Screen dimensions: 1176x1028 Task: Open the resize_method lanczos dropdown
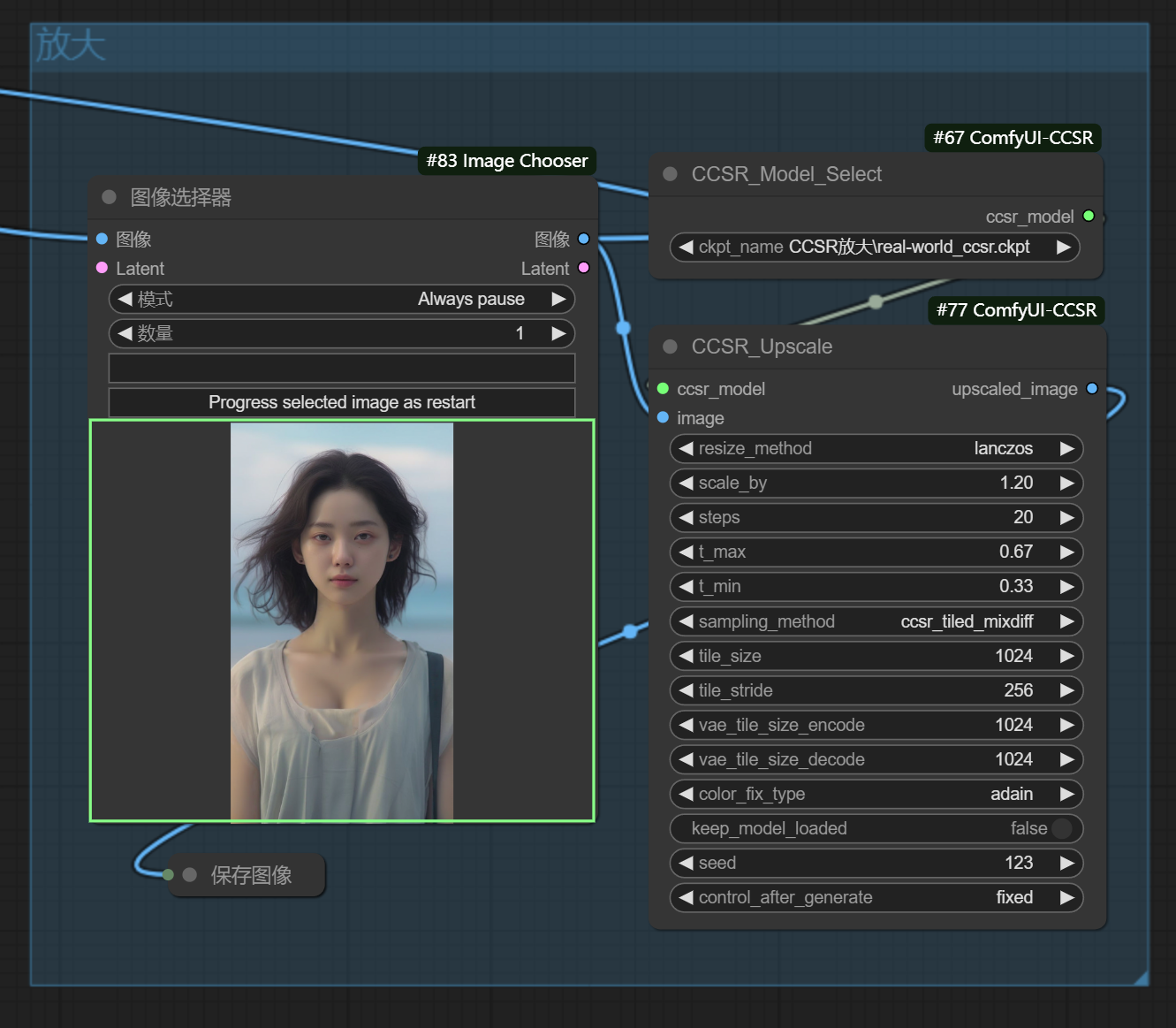click(876, 448)
